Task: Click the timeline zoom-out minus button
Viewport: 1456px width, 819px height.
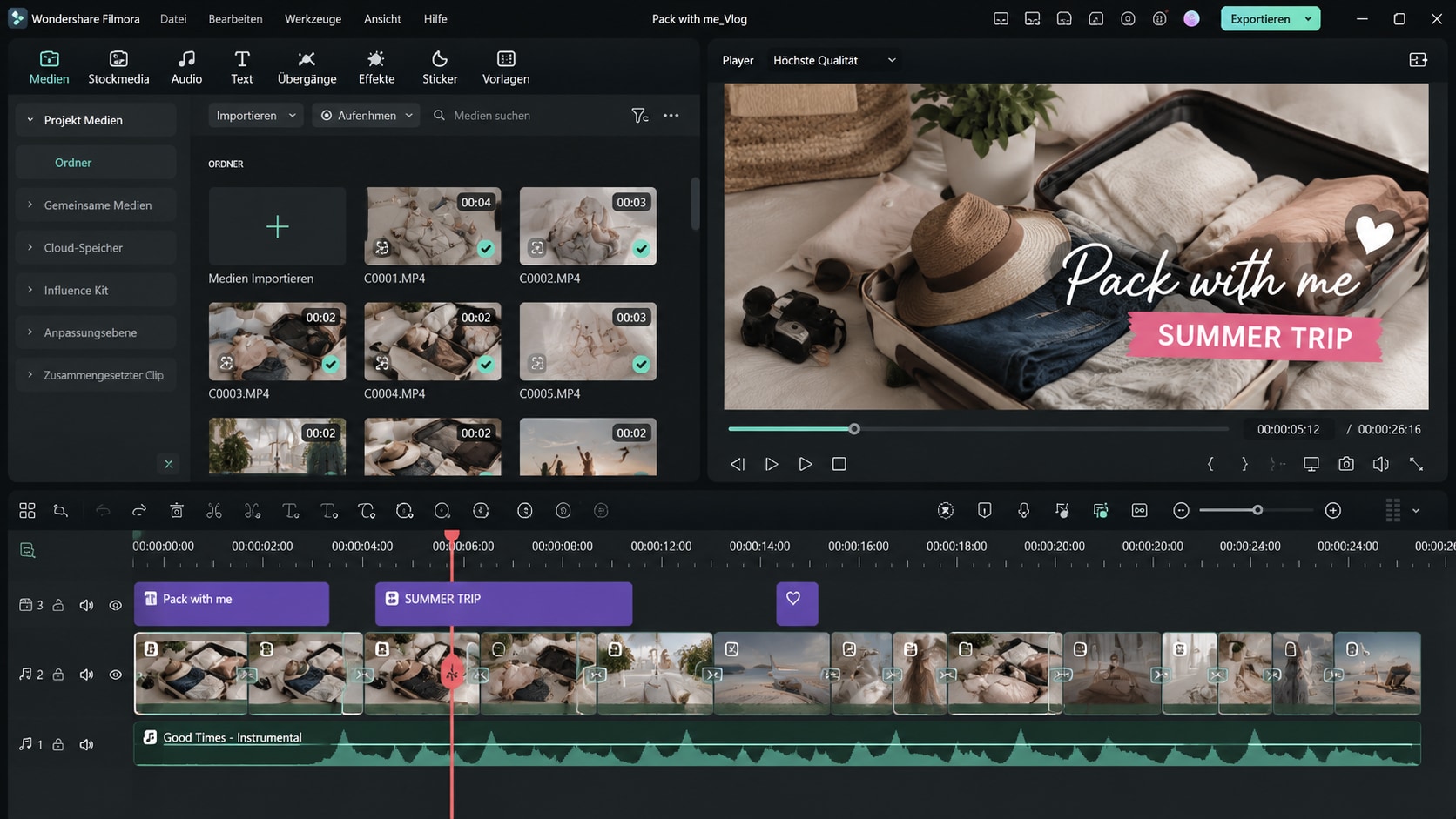Action: click(x=1181, y=511)
